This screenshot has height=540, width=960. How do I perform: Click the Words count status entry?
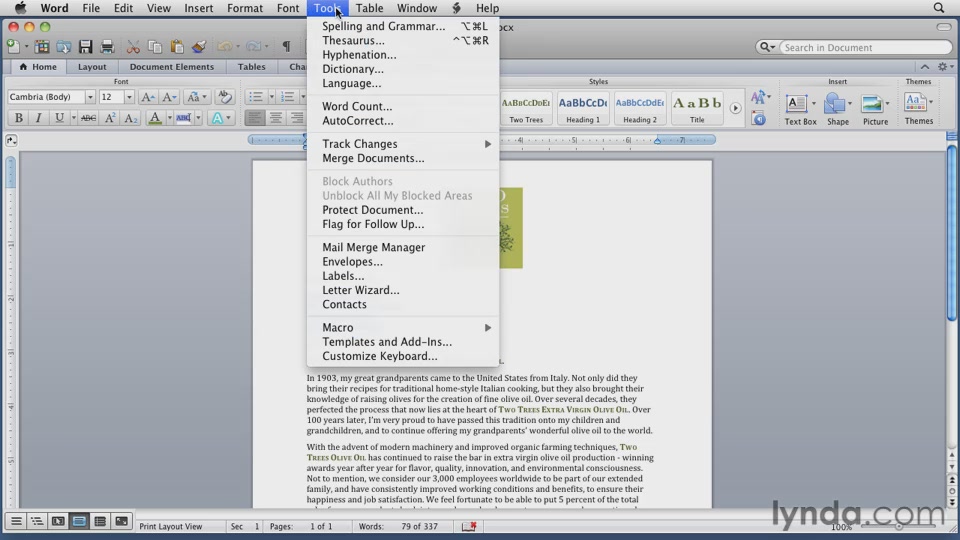tap(398, 526)
